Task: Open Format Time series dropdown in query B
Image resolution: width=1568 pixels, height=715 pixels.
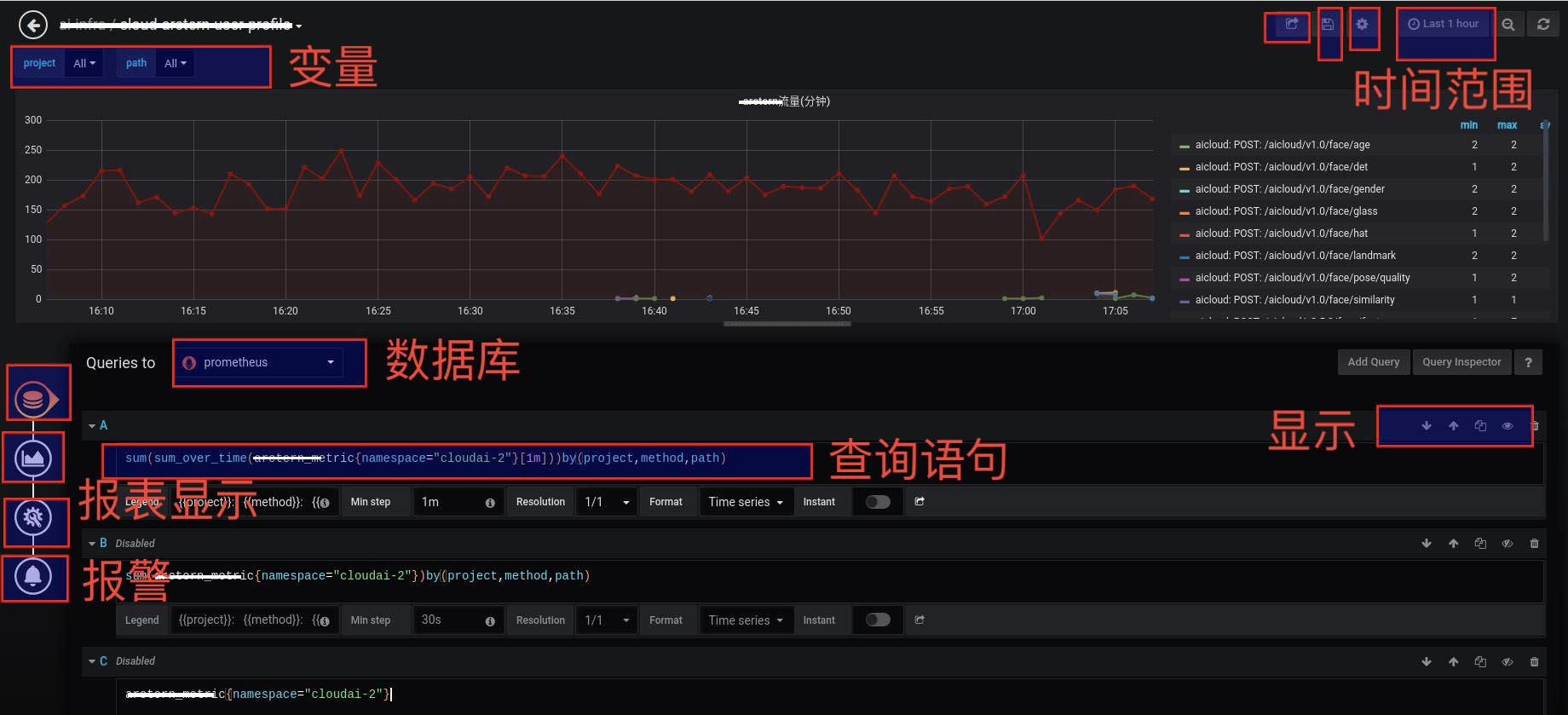Action: point(746,620)
